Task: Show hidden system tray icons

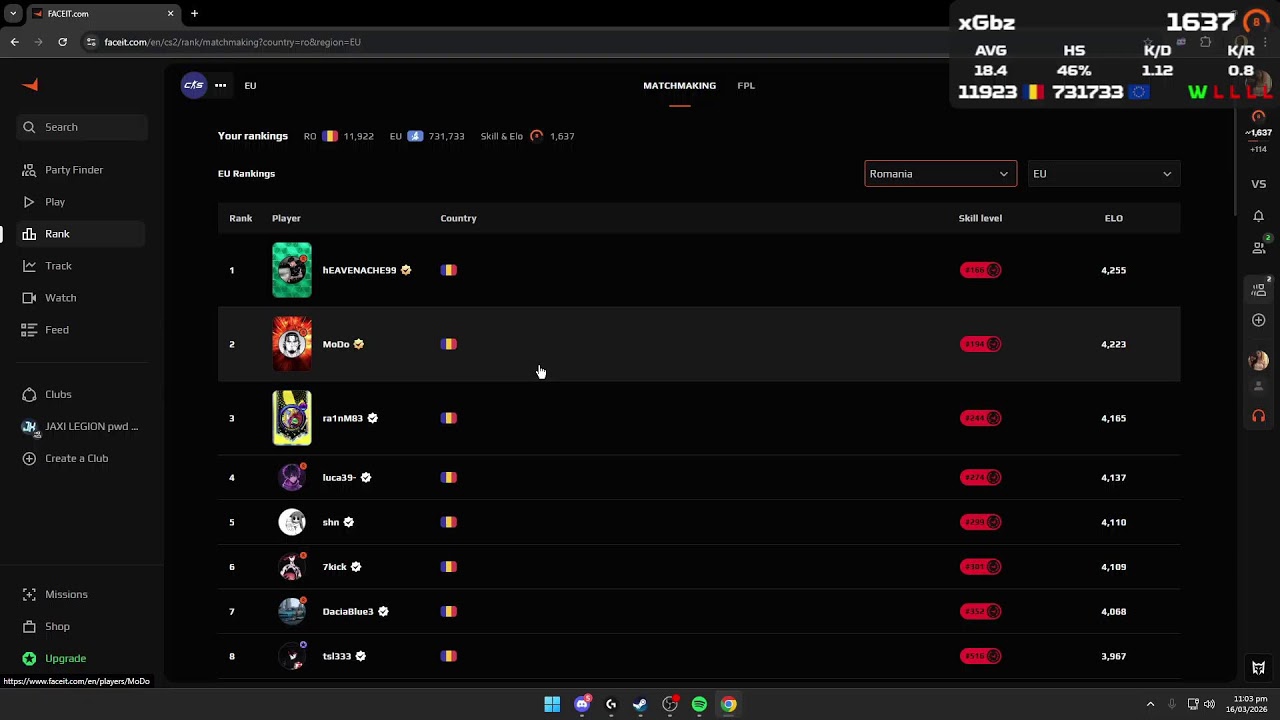Action: pyautogui.click(x=1150, y=704)
